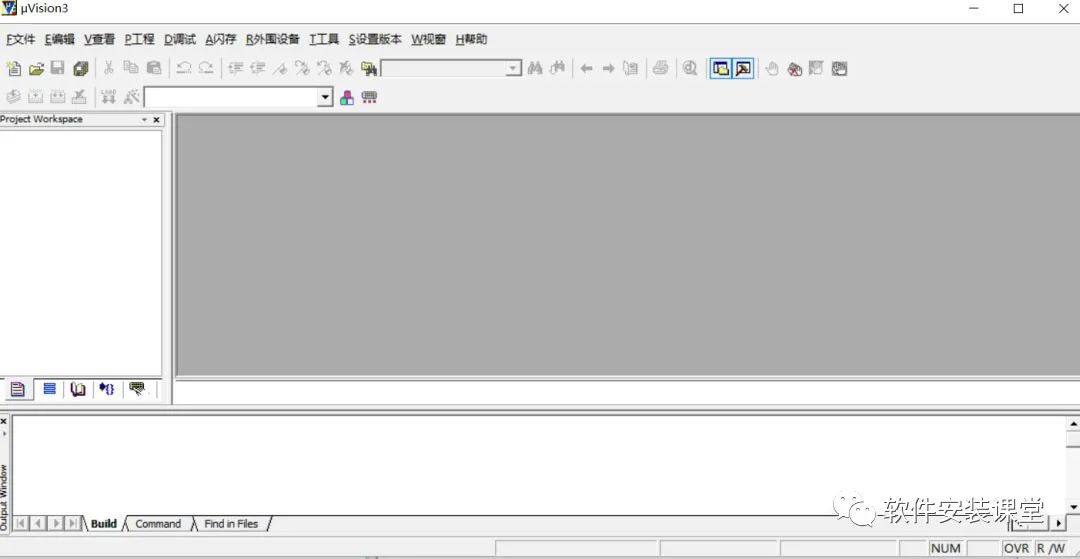Open the R外围设备 menu
1080x559 pixels.
tap(273, 39)
